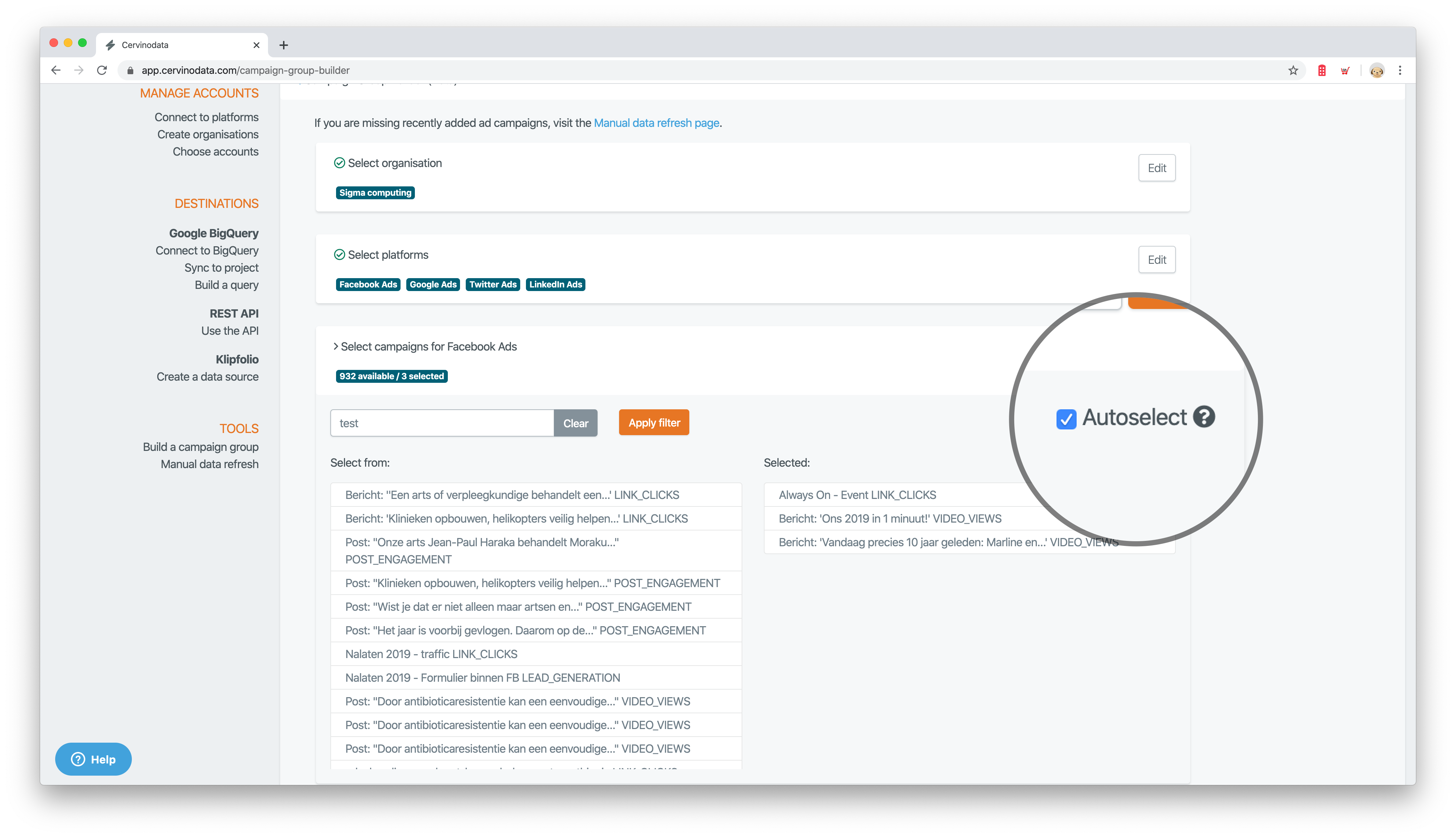Bookmark this page with star icon

pos(1293,70)
